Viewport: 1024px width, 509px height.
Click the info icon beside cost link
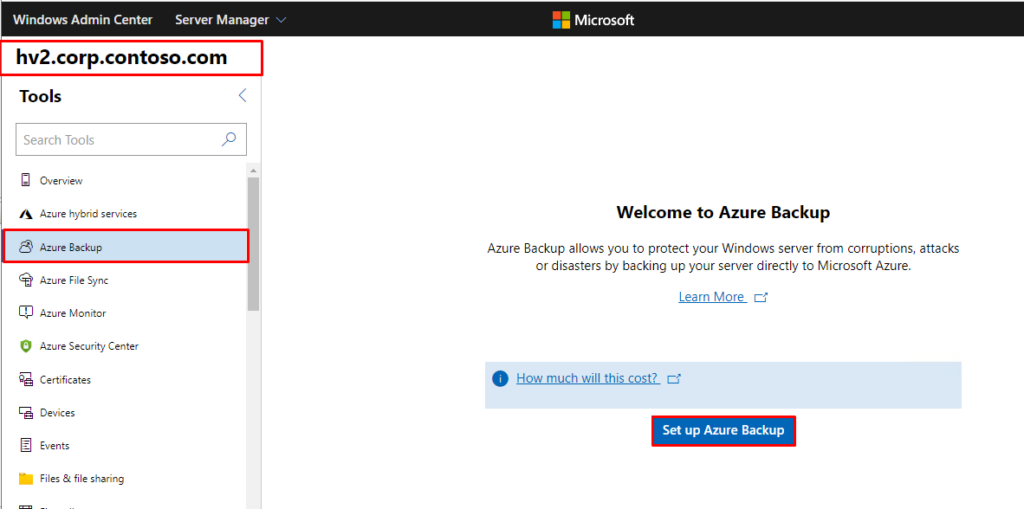[500, 379]
